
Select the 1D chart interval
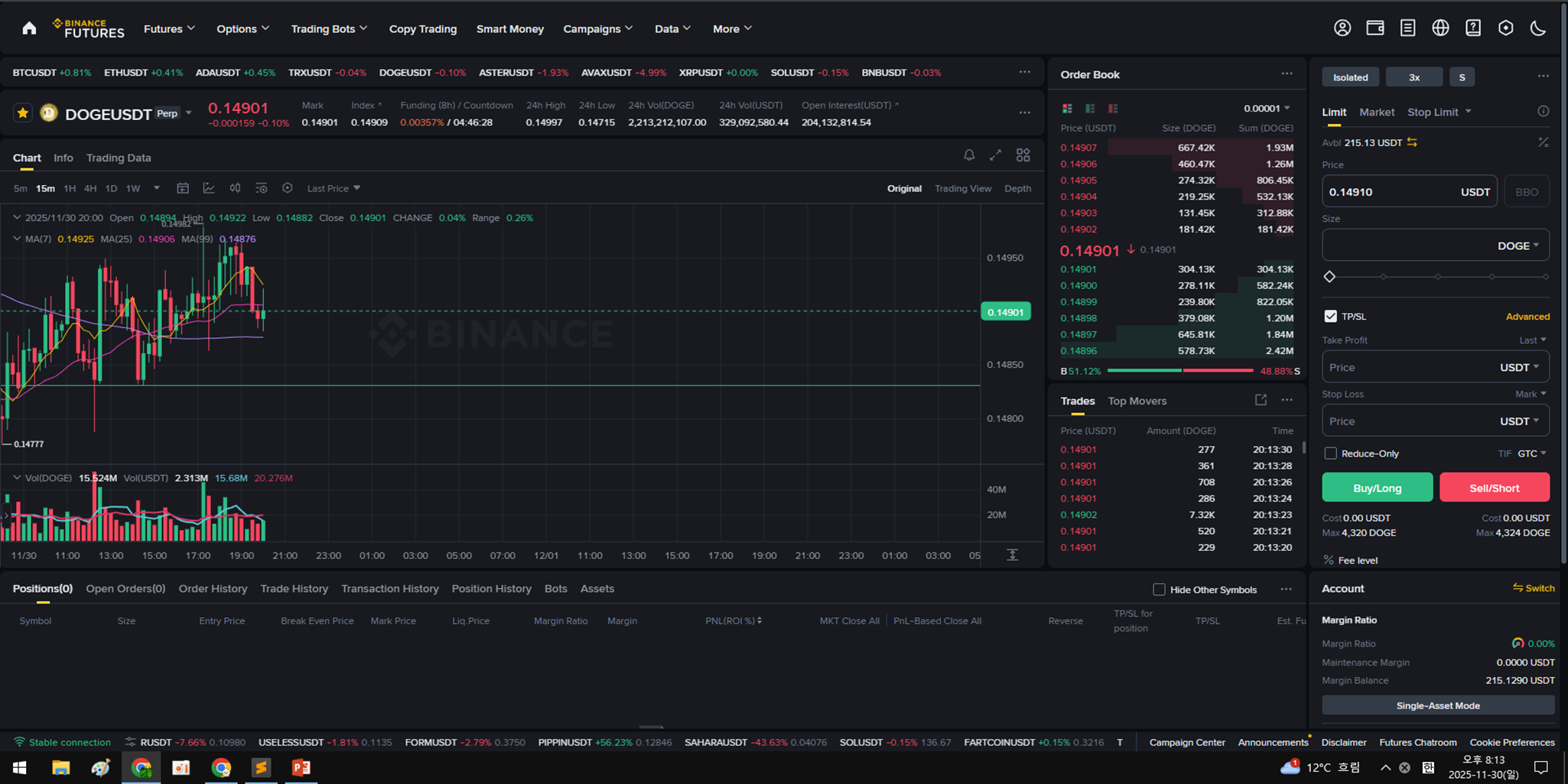click(x=111, y=188)
